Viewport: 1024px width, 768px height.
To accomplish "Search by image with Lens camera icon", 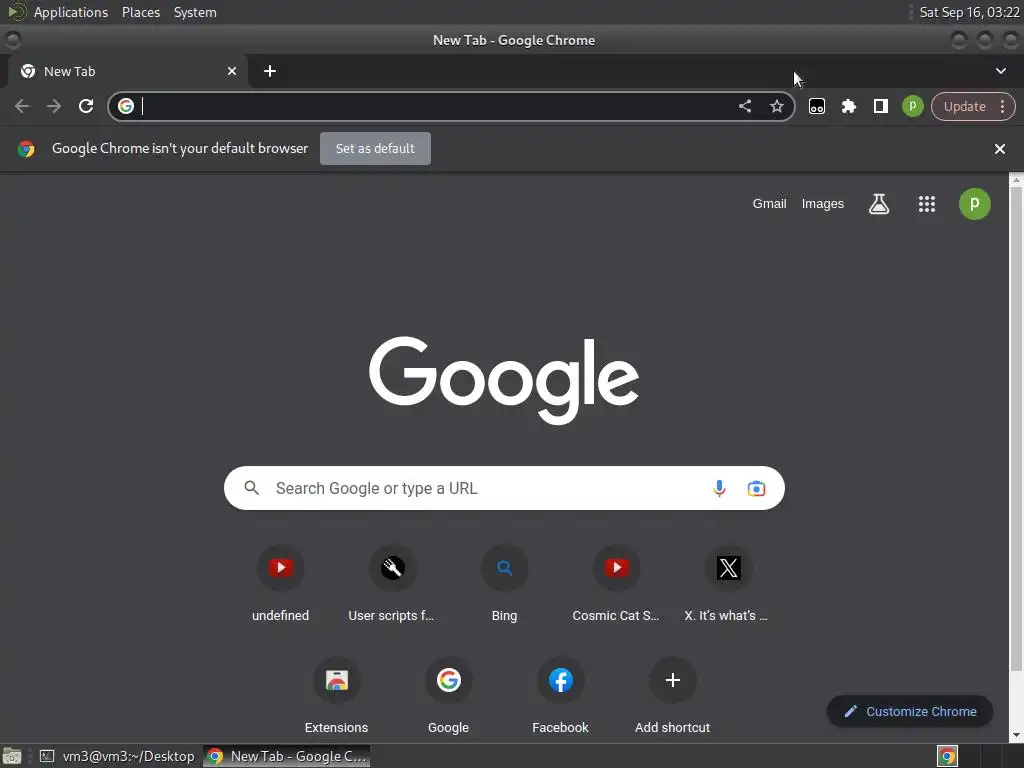I will click(756, 488).
